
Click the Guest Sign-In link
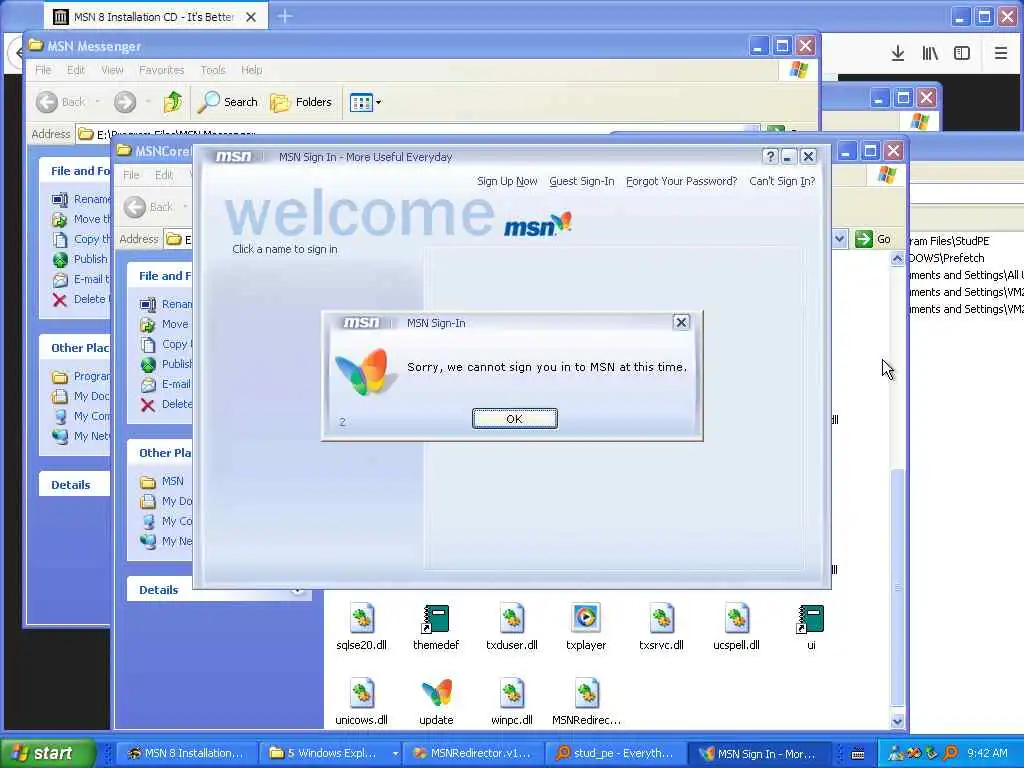point(582,181)
